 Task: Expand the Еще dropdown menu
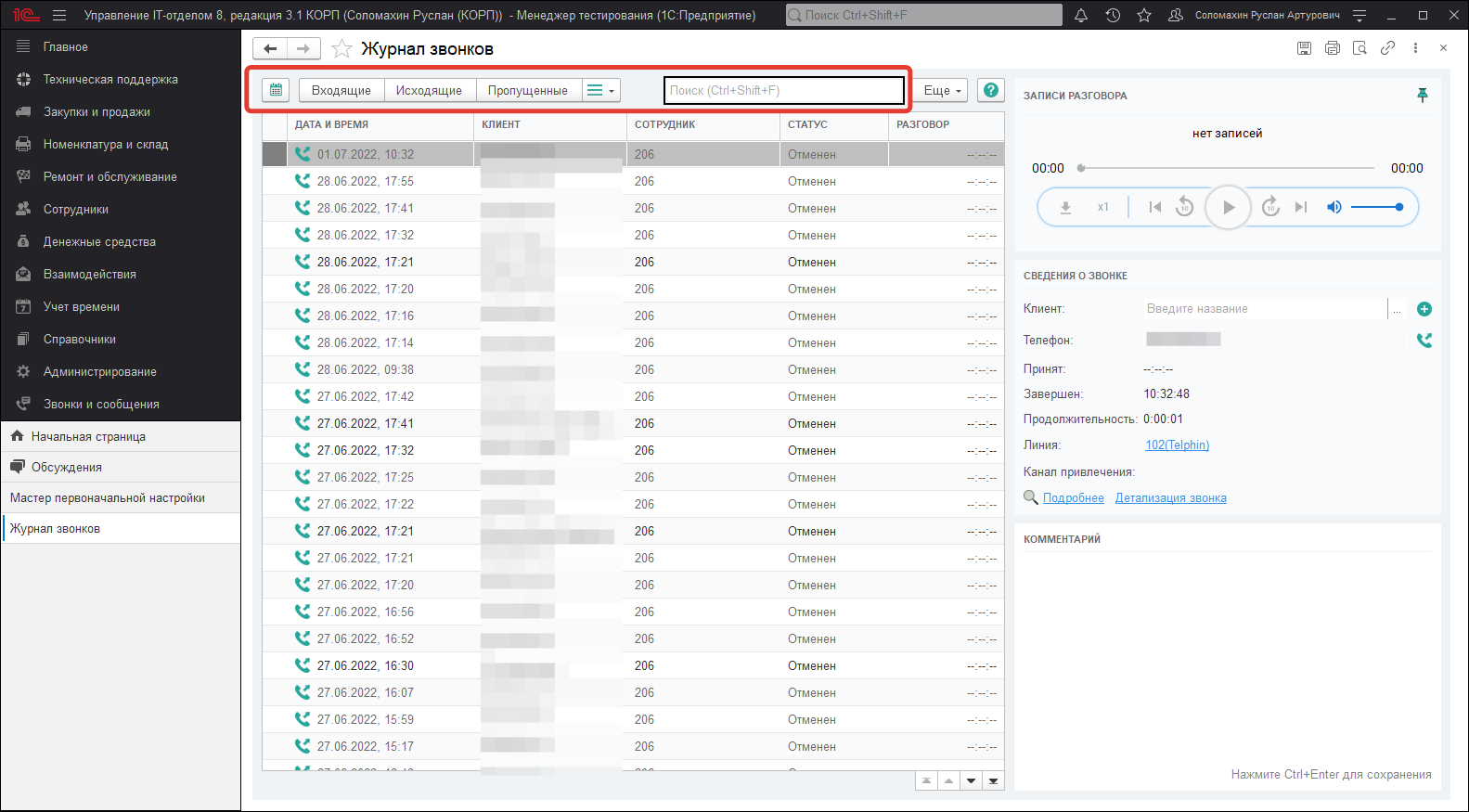click(942, 90)
